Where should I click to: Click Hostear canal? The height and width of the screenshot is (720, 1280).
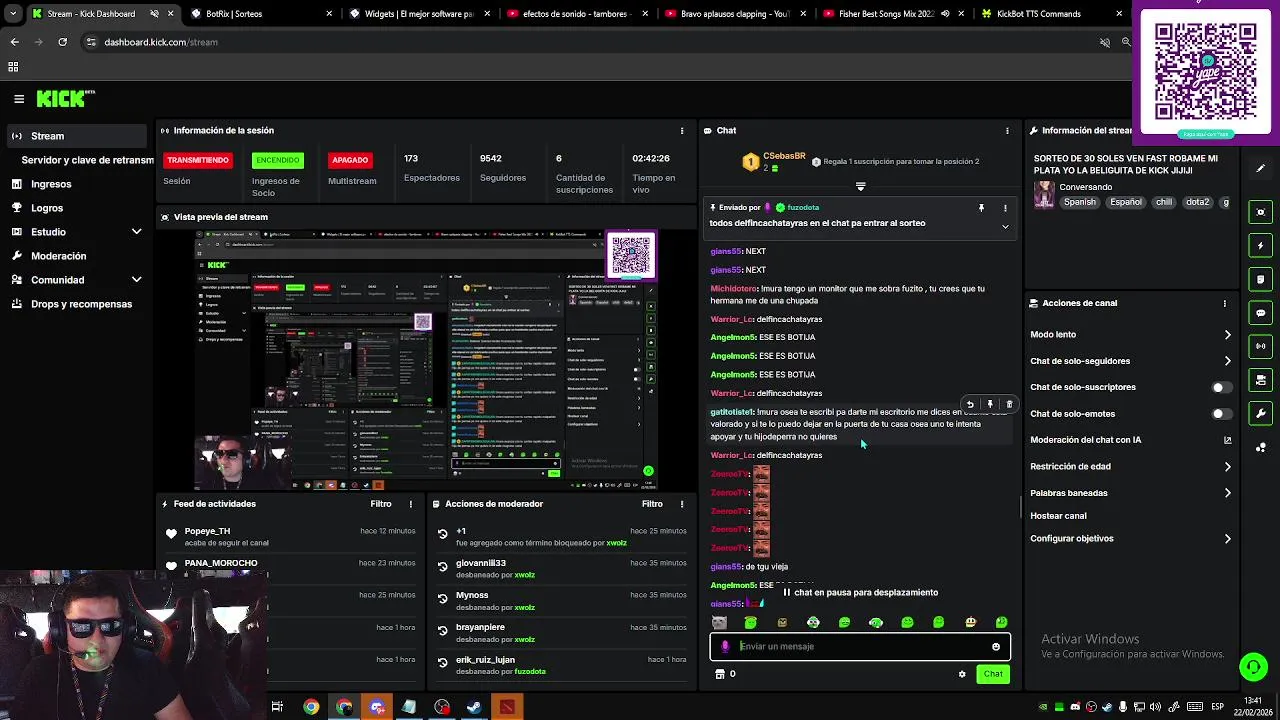coord(1058,516)
